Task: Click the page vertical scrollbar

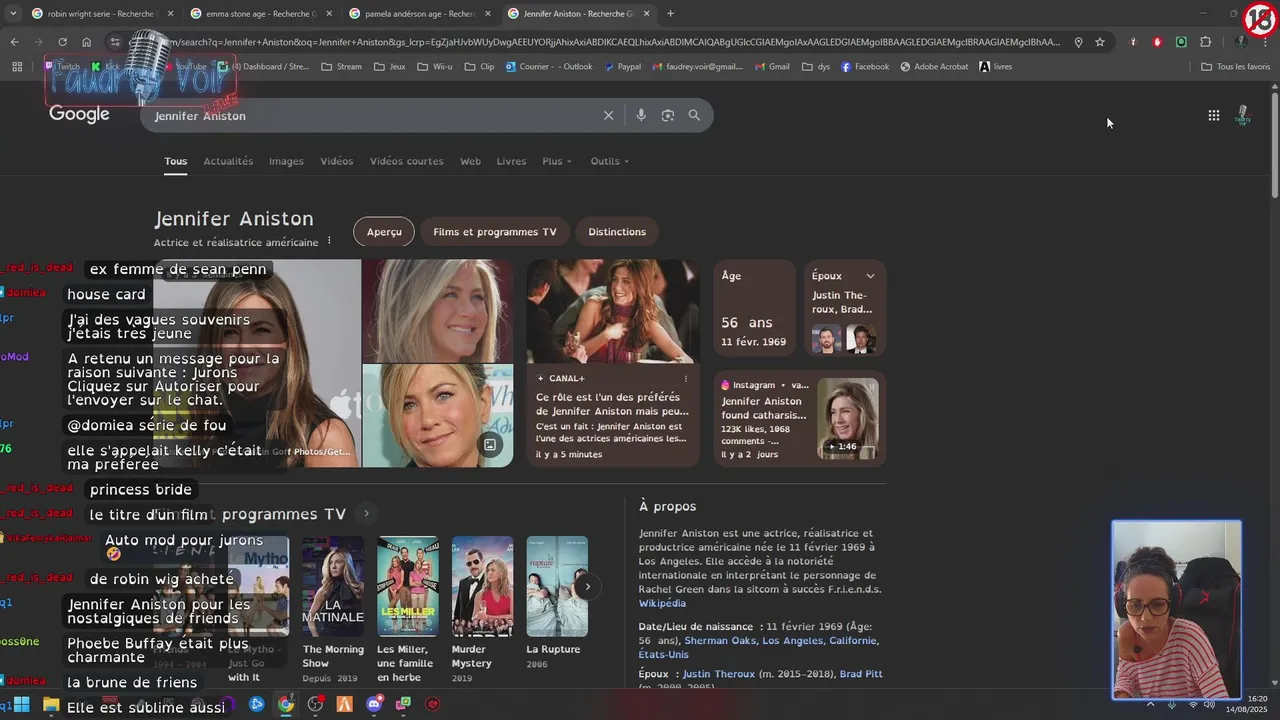Action: coord(1274,145)
